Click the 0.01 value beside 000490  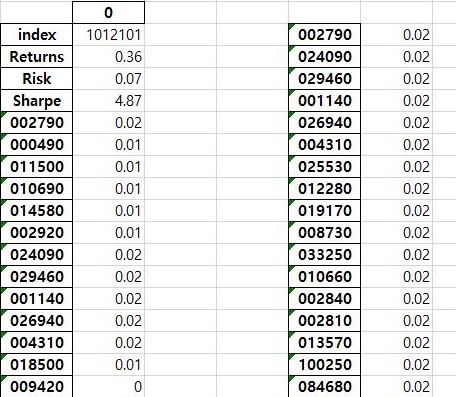108,144
